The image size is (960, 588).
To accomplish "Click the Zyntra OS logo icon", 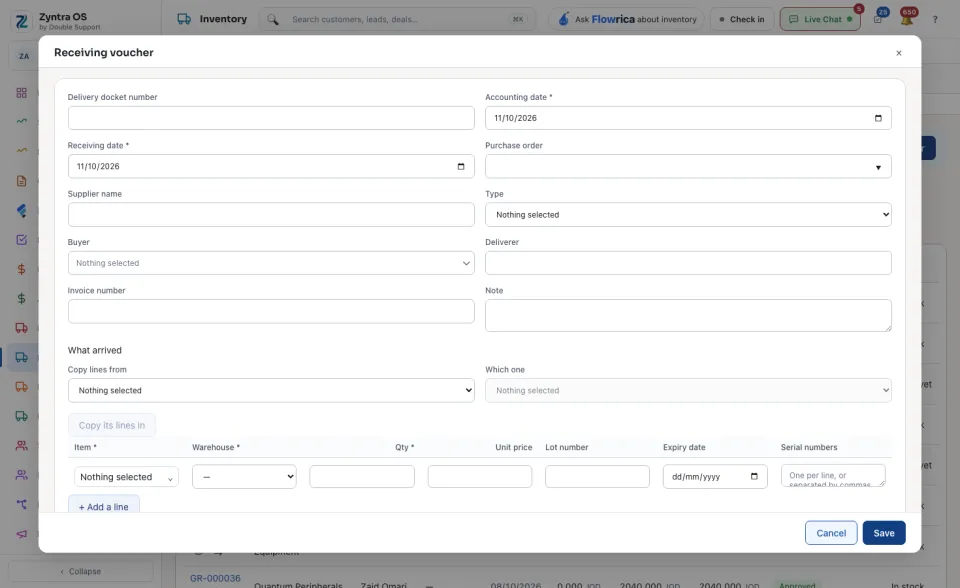I will 22,21.
